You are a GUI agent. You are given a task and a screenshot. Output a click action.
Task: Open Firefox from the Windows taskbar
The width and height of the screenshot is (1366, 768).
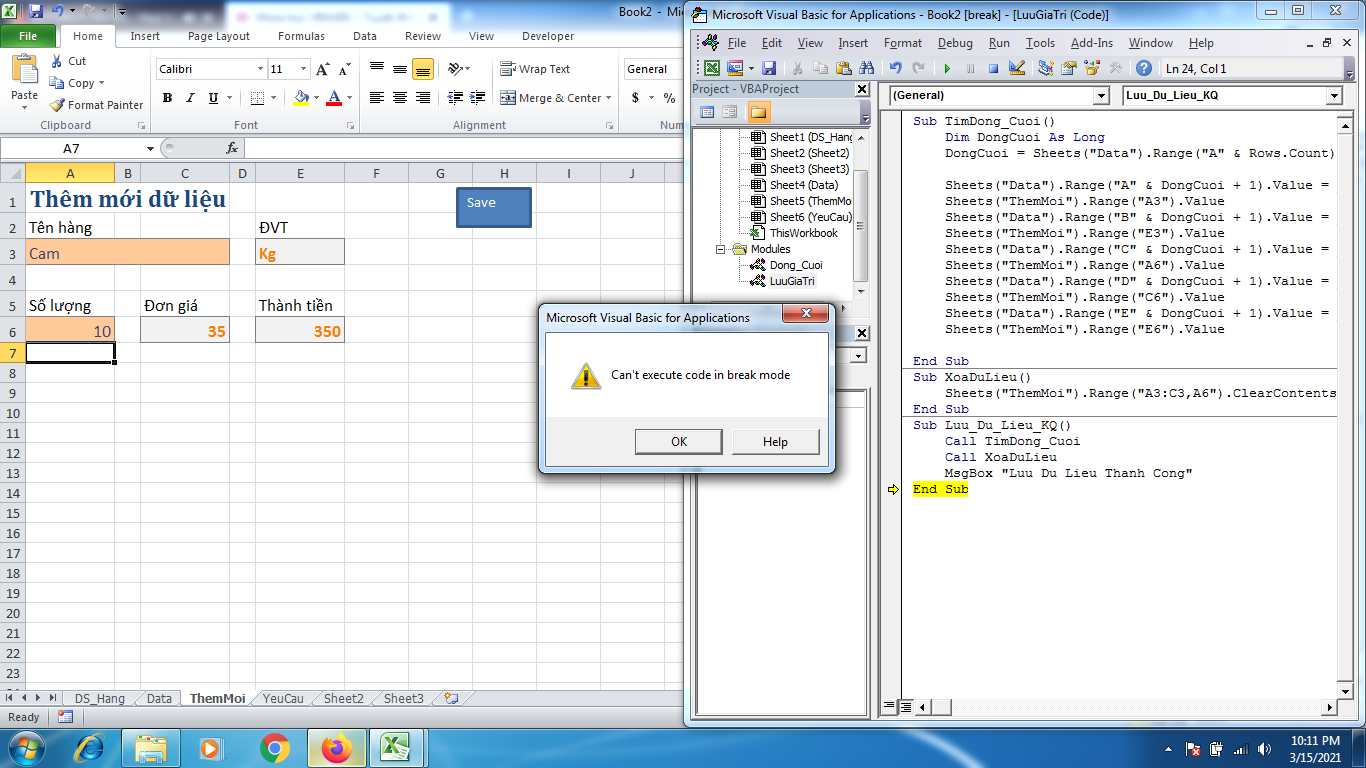point(337,748)
